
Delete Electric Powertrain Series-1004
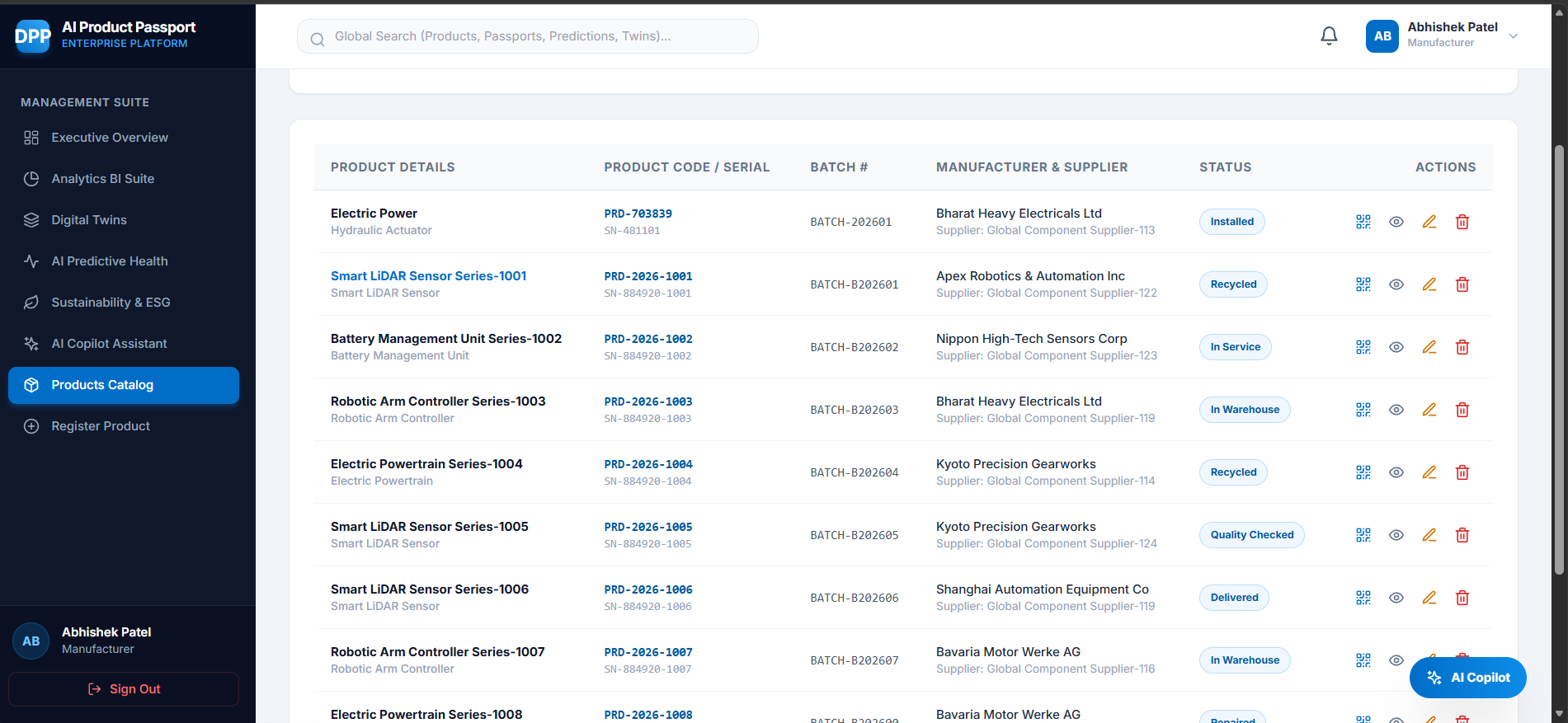(1462, 472)
